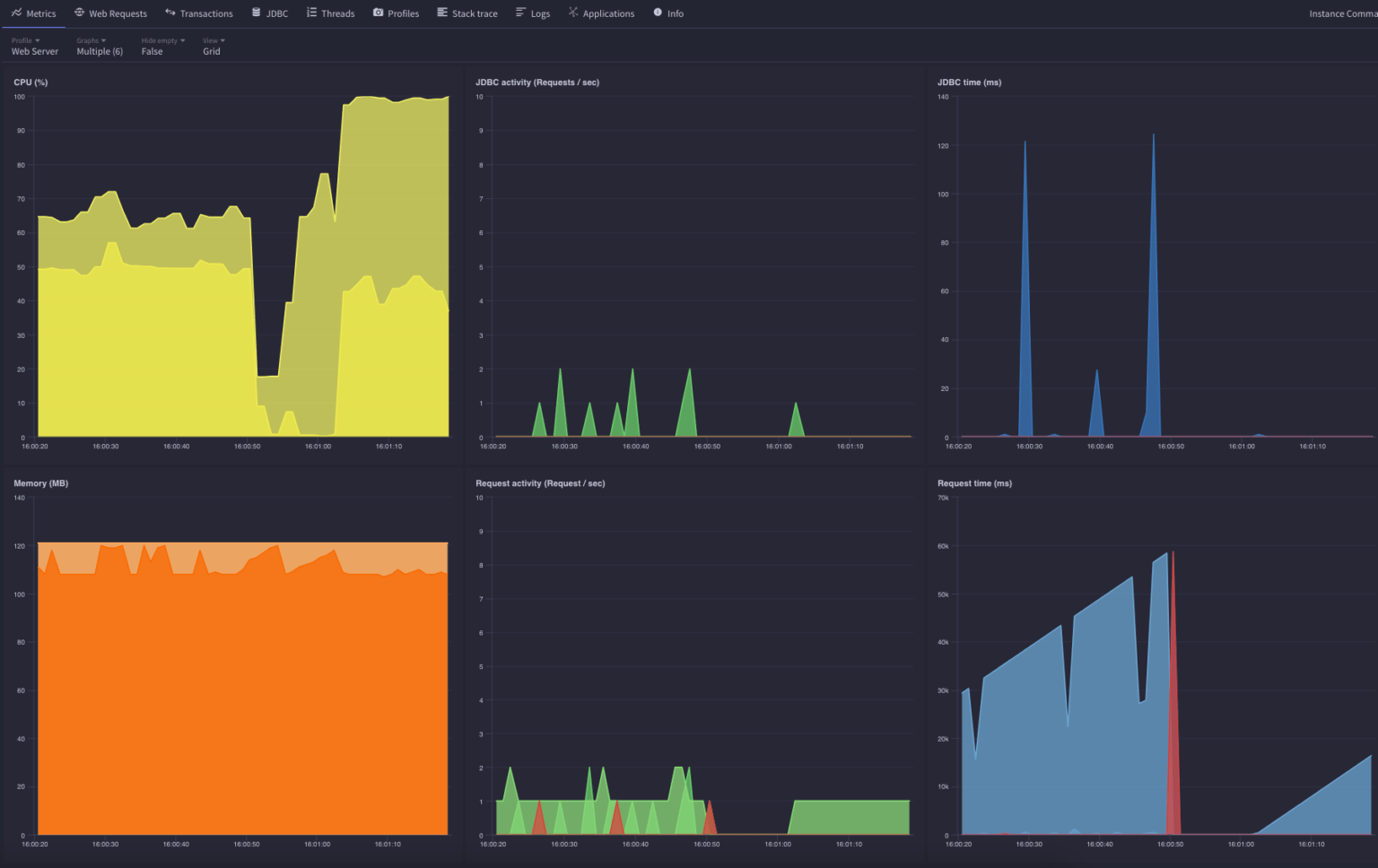This screenshot has width=1378, height=868.
Task: Switch to the Logs tab
Action: [533, 13]
